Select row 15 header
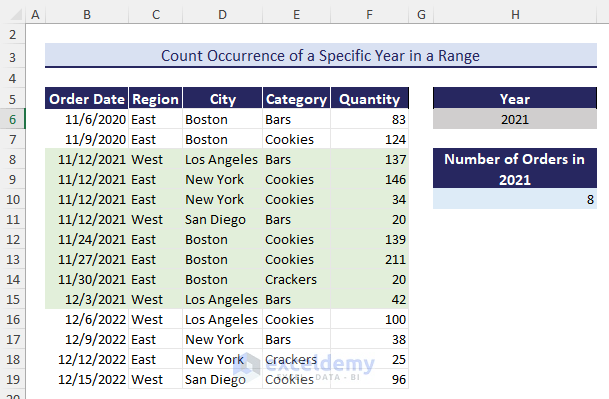The width and height of the screenshot is (609, 399). (x=12, y=299)
